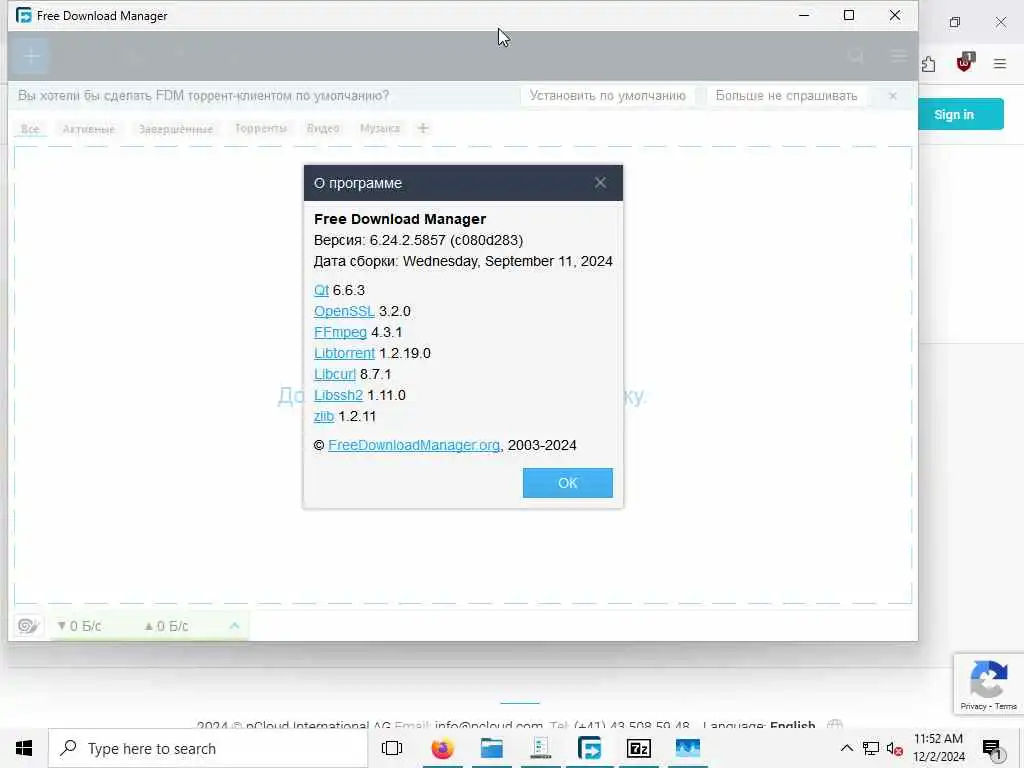Click the reCAPTCHA badge
Screen dimensions: 1024x768
[989, 683]
